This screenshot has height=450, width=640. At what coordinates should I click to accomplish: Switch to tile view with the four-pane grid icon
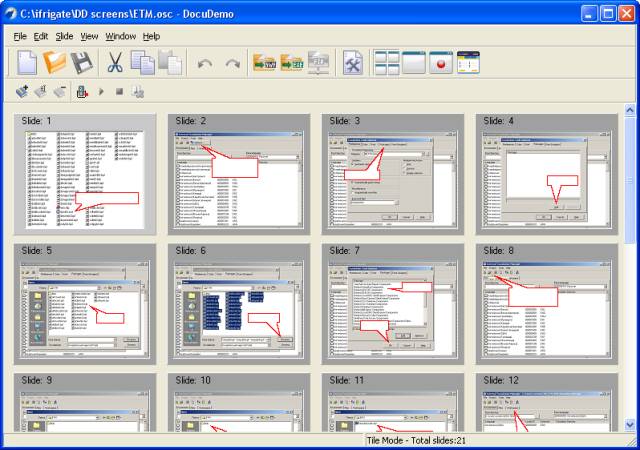(387, 63)
